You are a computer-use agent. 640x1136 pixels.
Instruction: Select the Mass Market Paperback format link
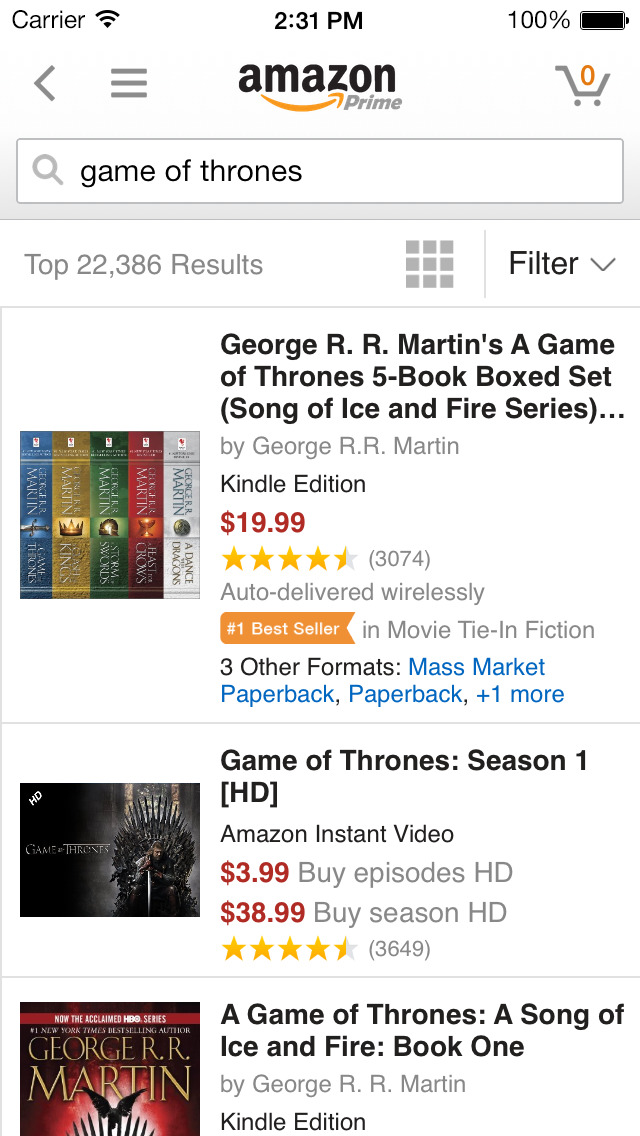point(477,667)
